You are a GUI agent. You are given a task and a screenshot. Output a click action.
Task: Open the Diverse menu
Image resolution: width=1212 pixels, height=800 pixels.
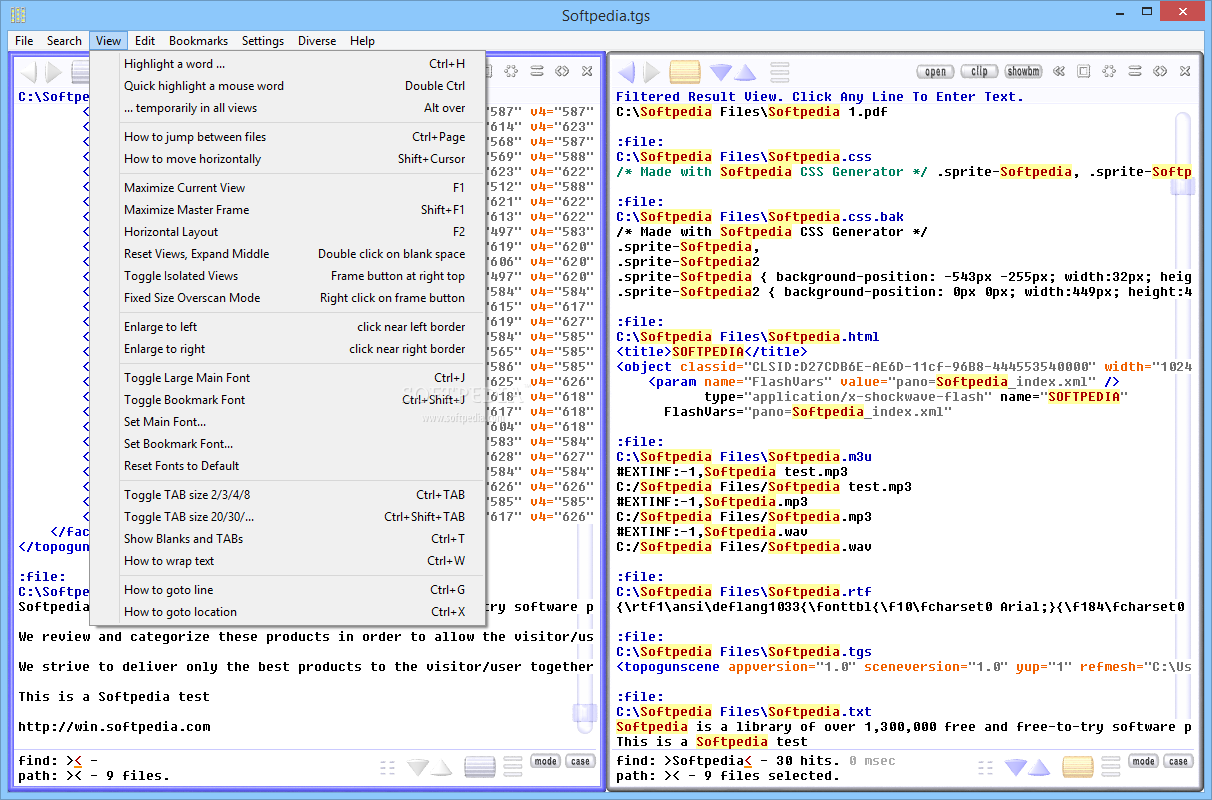point(317,41)
